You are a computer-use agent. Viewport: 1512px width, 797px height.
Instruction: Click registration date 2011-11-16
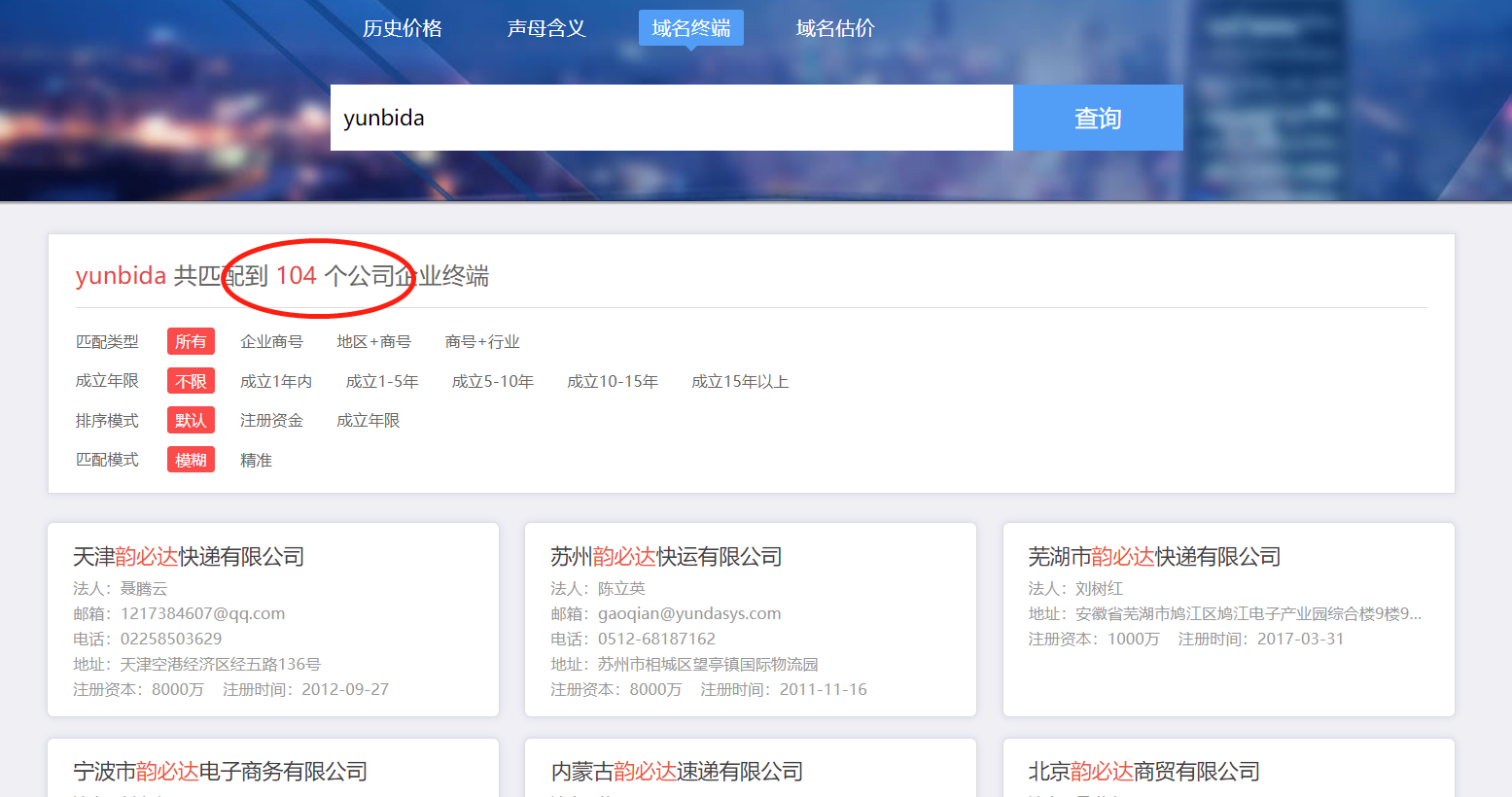point(823,689)
